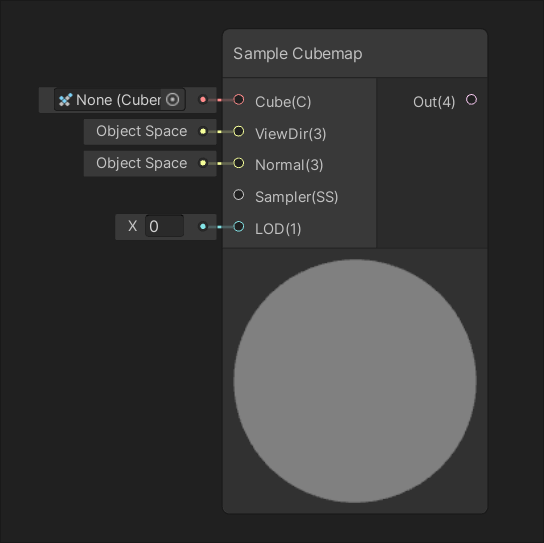The width and height of the screenshot is (544, 543).
Task: Click the cubemap asset icon beside None
Action: pos(65,100)
